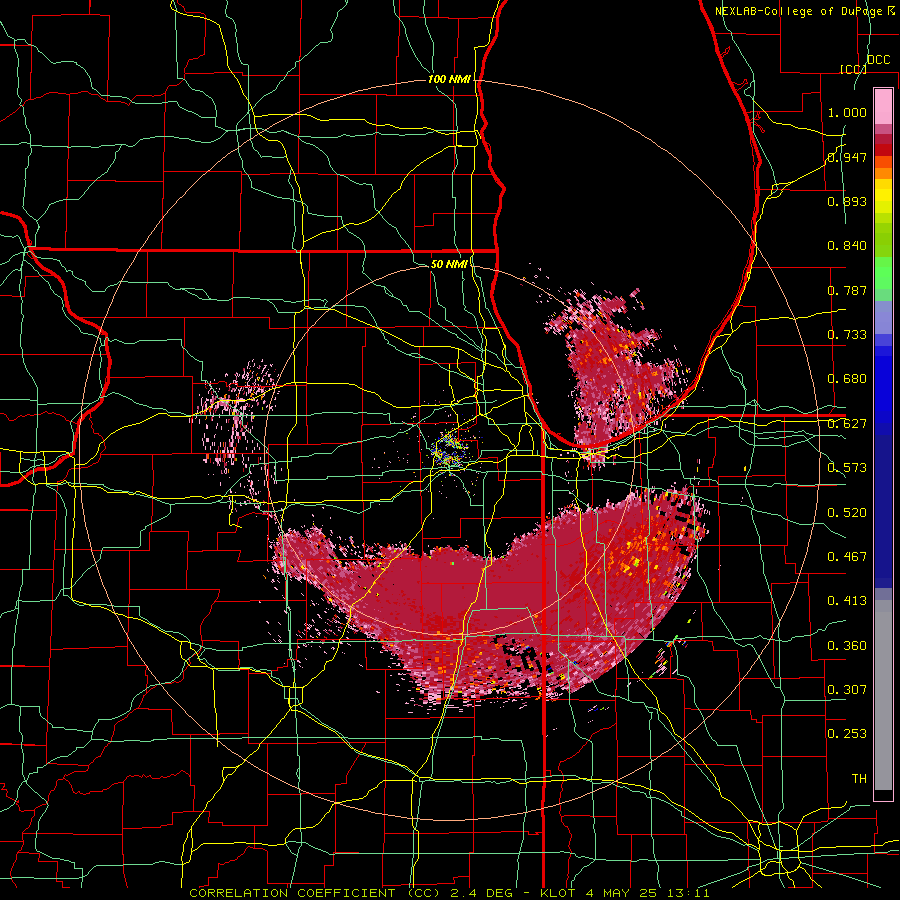This screenshot has height=900, width=900.
Task: Pick the bright blue segment of color bar
Action: click(x=883, y=390)
